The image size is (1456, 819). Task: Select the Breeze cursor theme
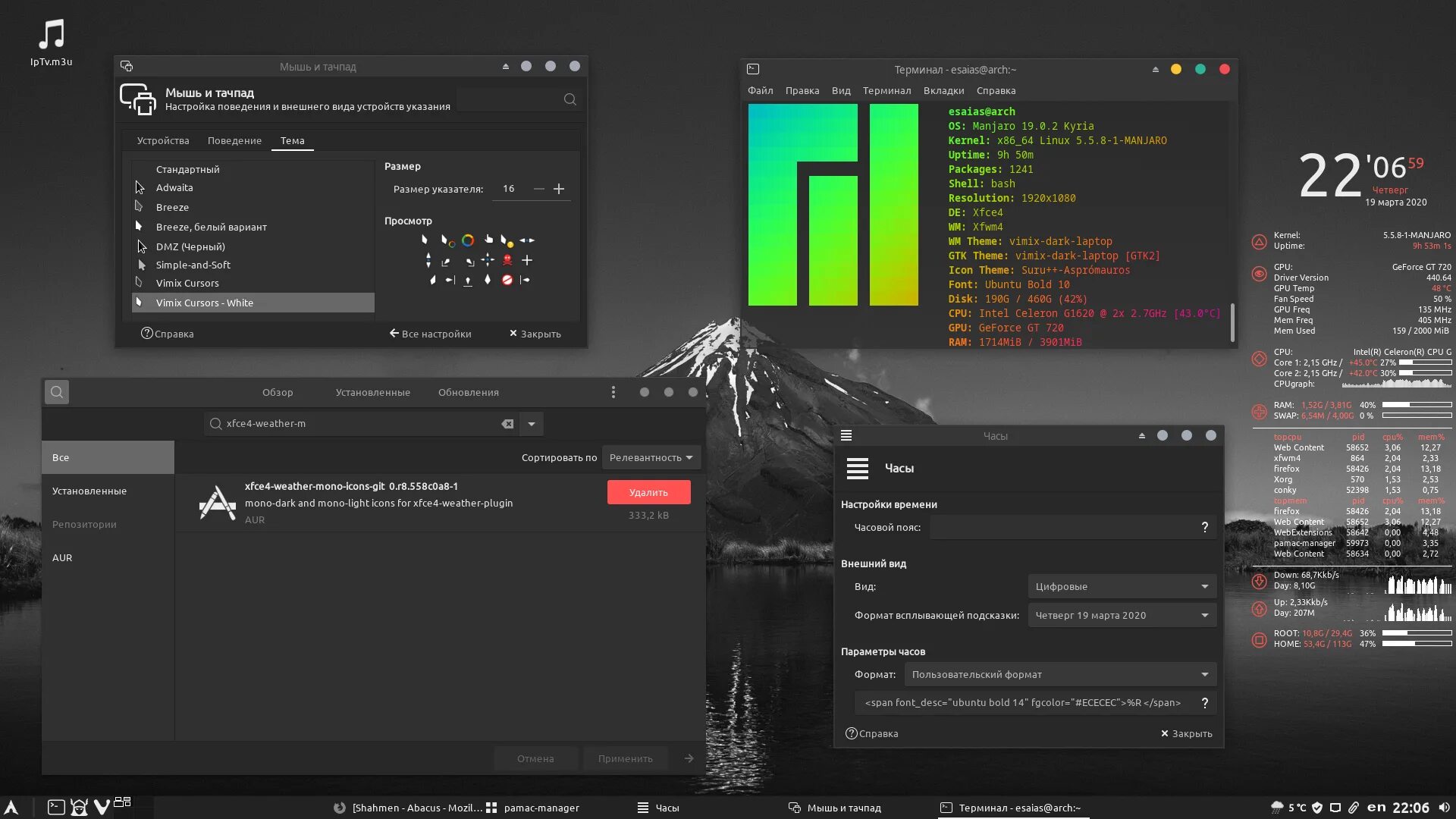point(172,207)
